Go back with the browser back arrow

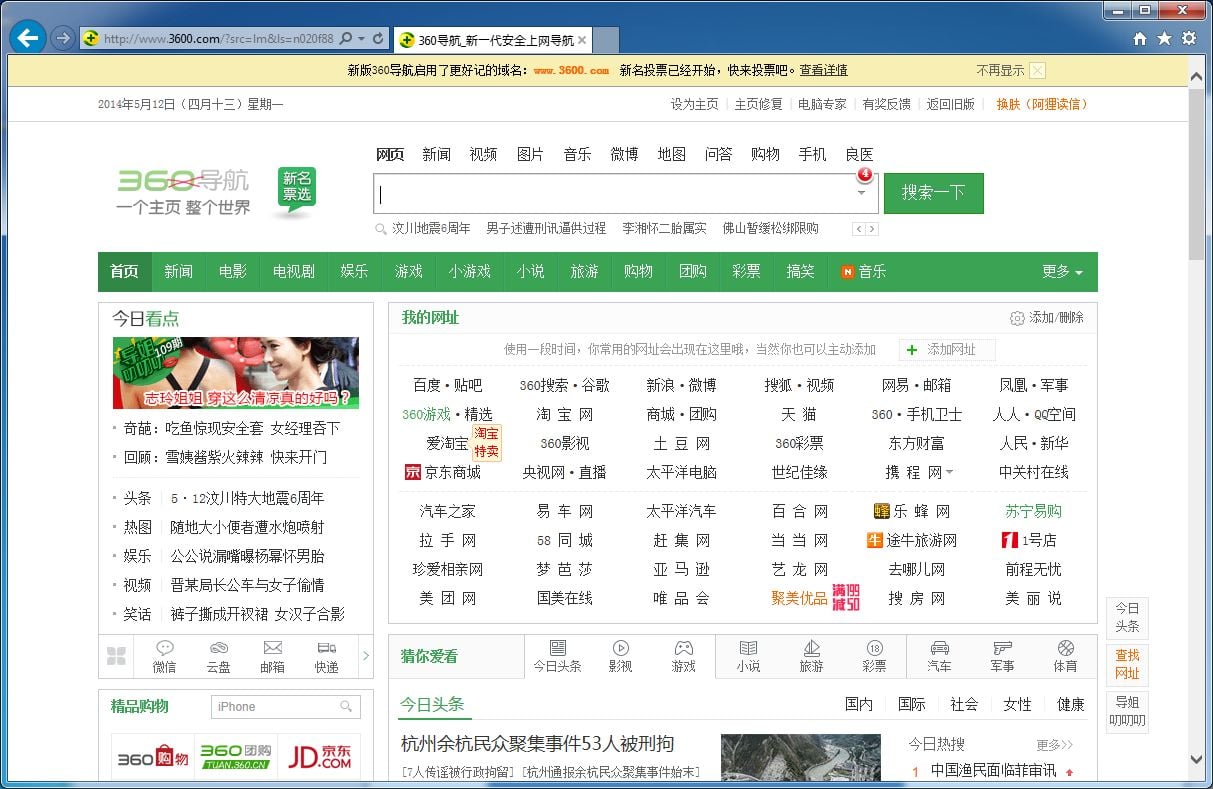(27, 39)
